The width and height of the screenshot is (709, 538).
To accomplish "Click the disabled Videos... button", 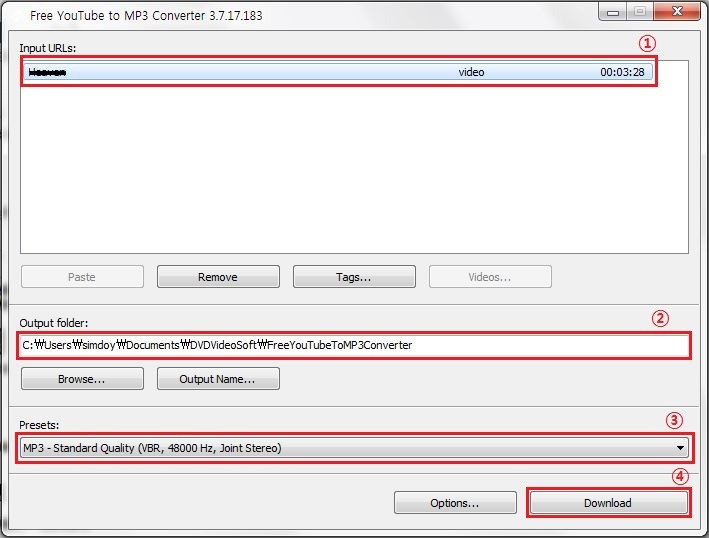I will coord(490,277).
